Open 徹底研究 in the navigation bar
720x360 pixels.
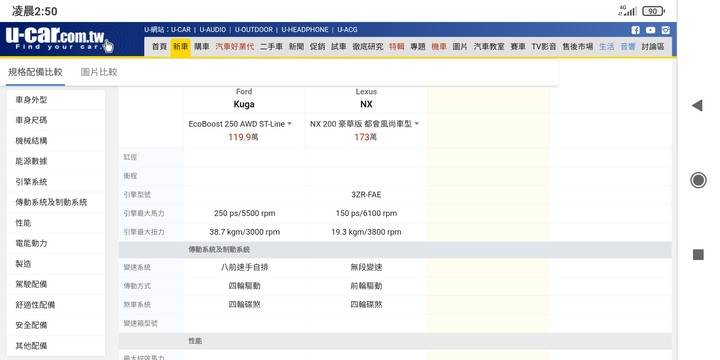click(x=368, y=47)
